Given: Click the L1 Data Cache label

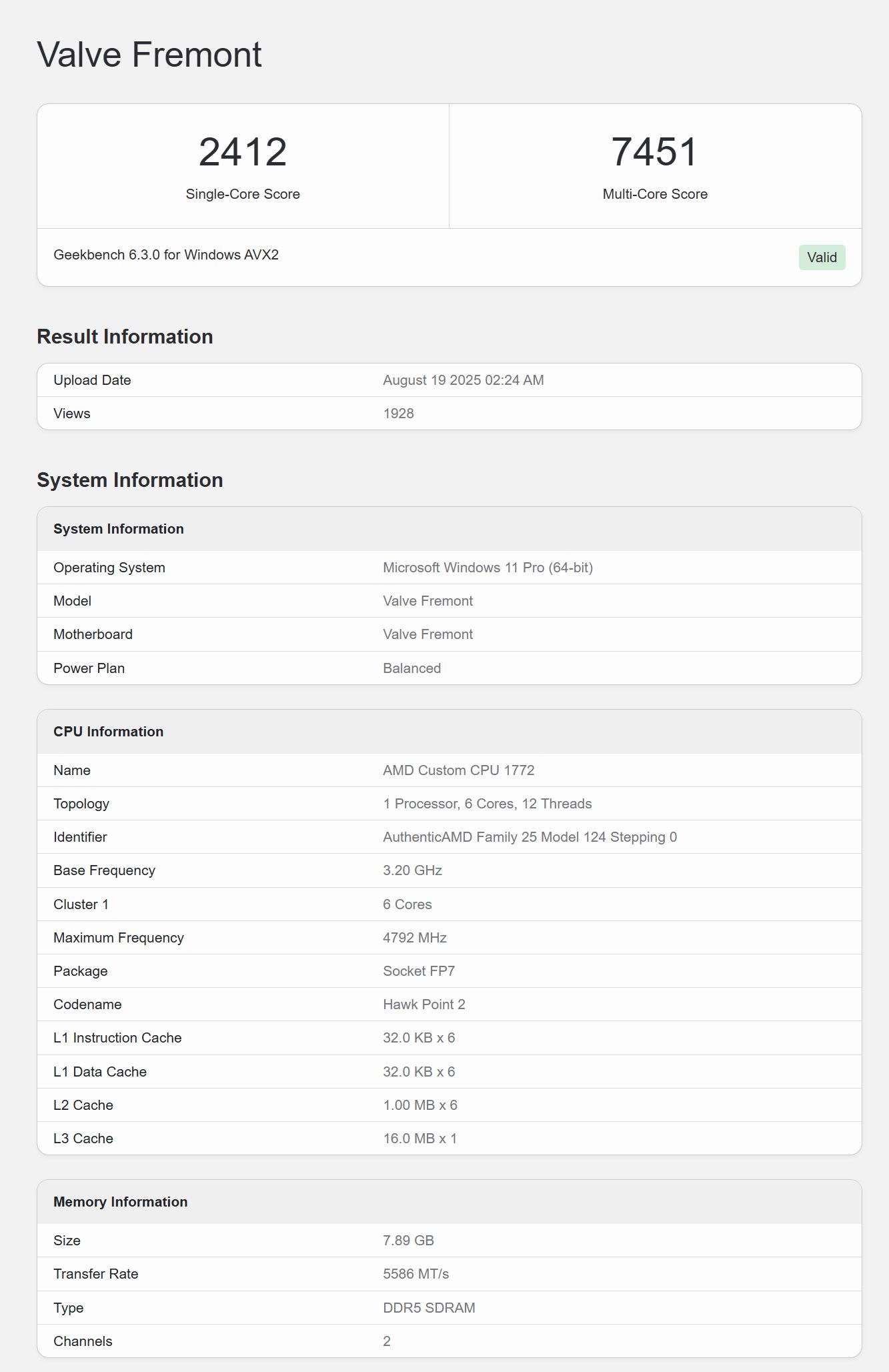Looking at the screenshot, I should click(x=100, y=1072).
